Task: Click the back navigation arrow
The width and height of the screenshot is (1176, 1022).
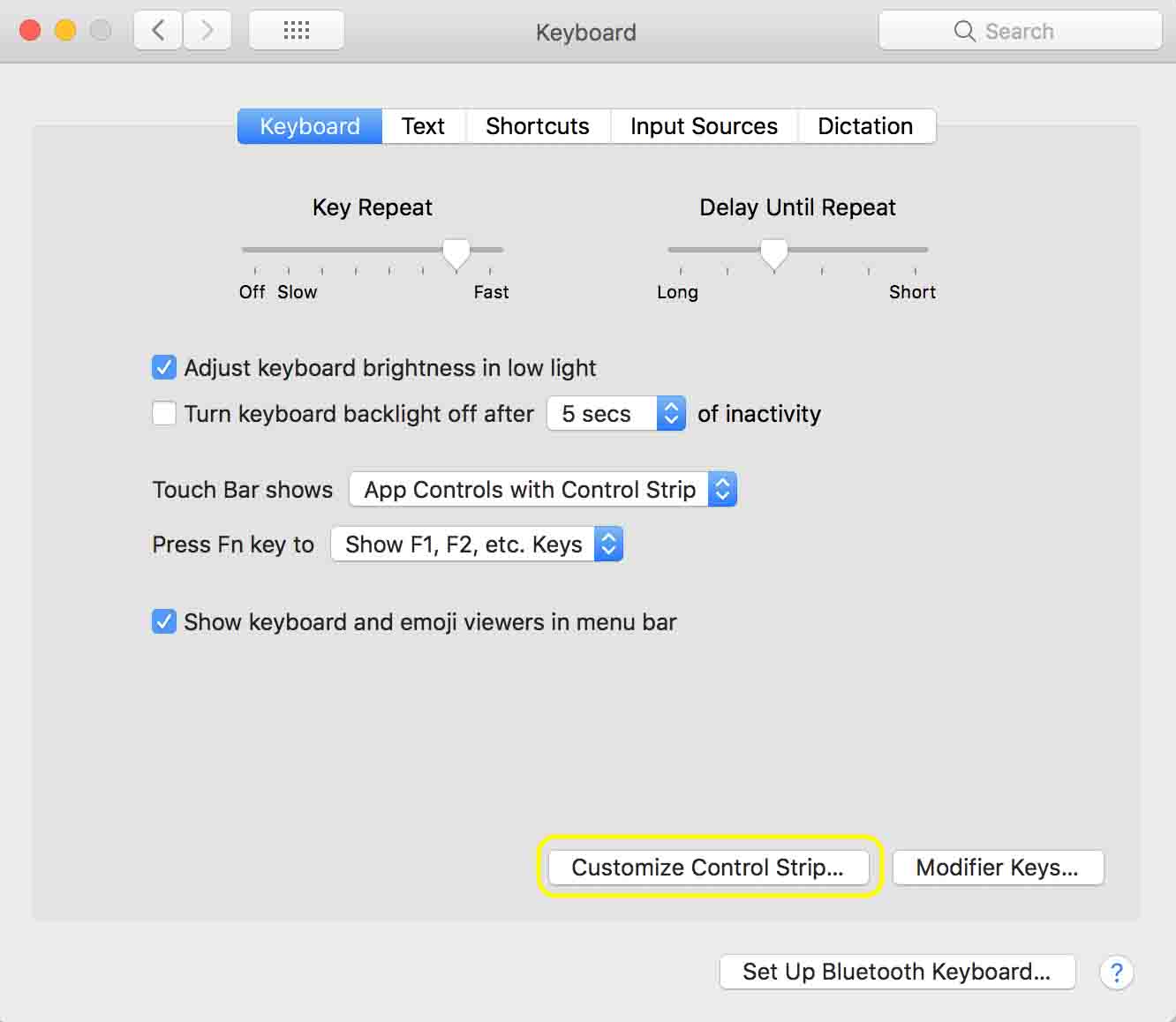Action: click(x=159, y=32)
